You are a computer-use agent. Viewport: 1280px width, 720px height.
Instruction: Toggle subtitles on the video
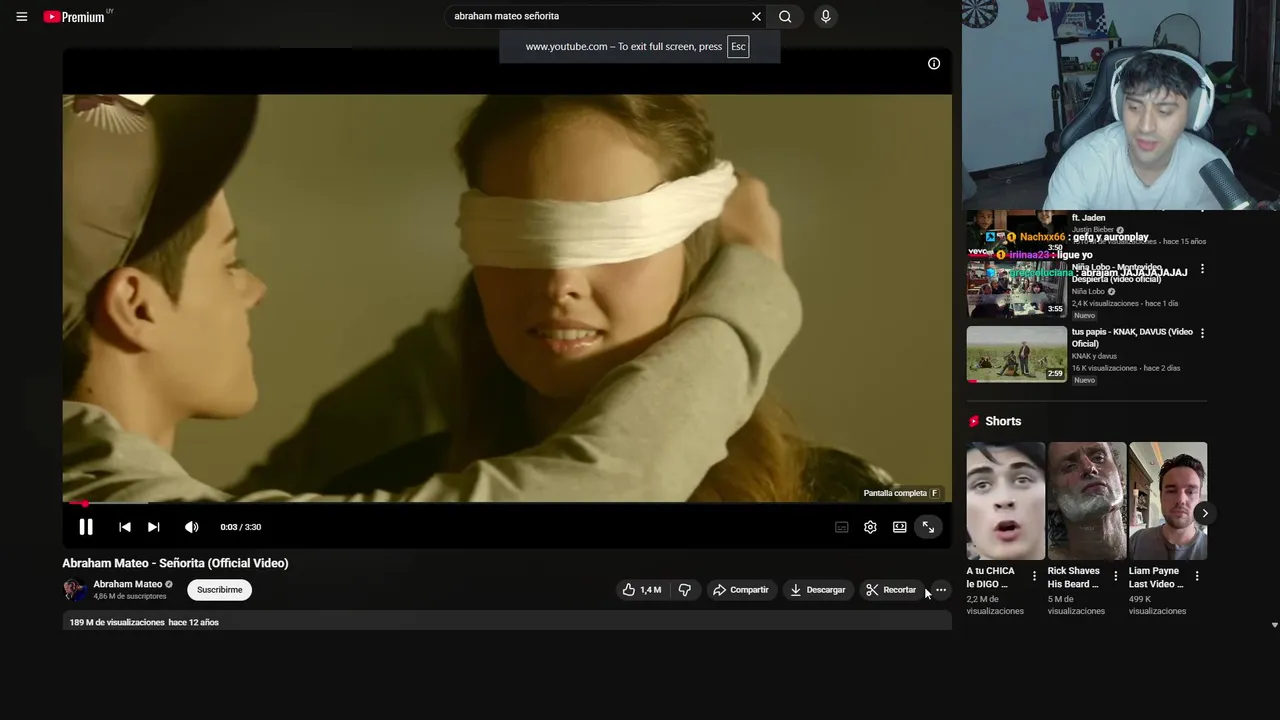click(842, 527)
